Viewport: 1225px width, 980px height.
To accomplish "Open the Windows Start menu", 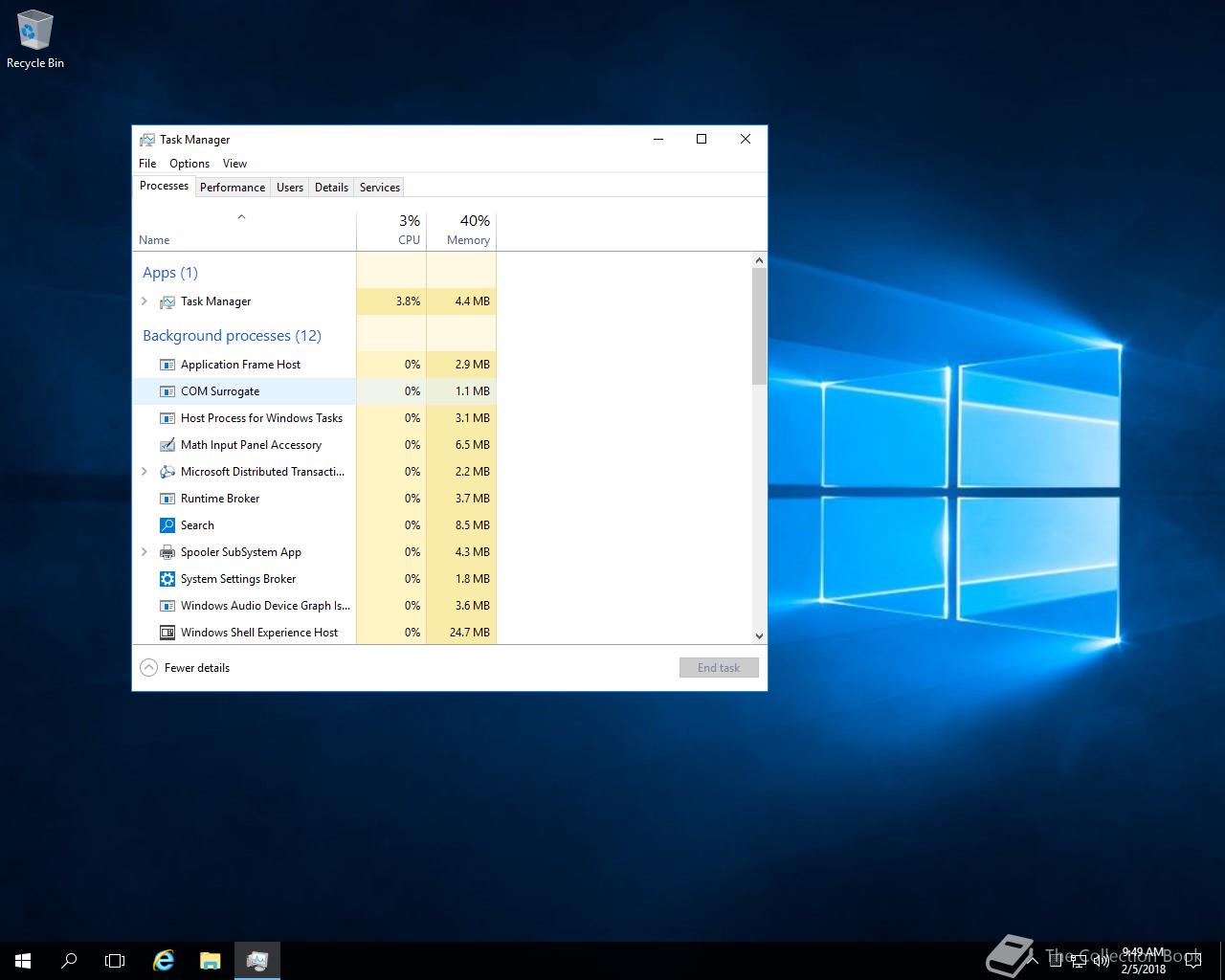I will [23, 960].
